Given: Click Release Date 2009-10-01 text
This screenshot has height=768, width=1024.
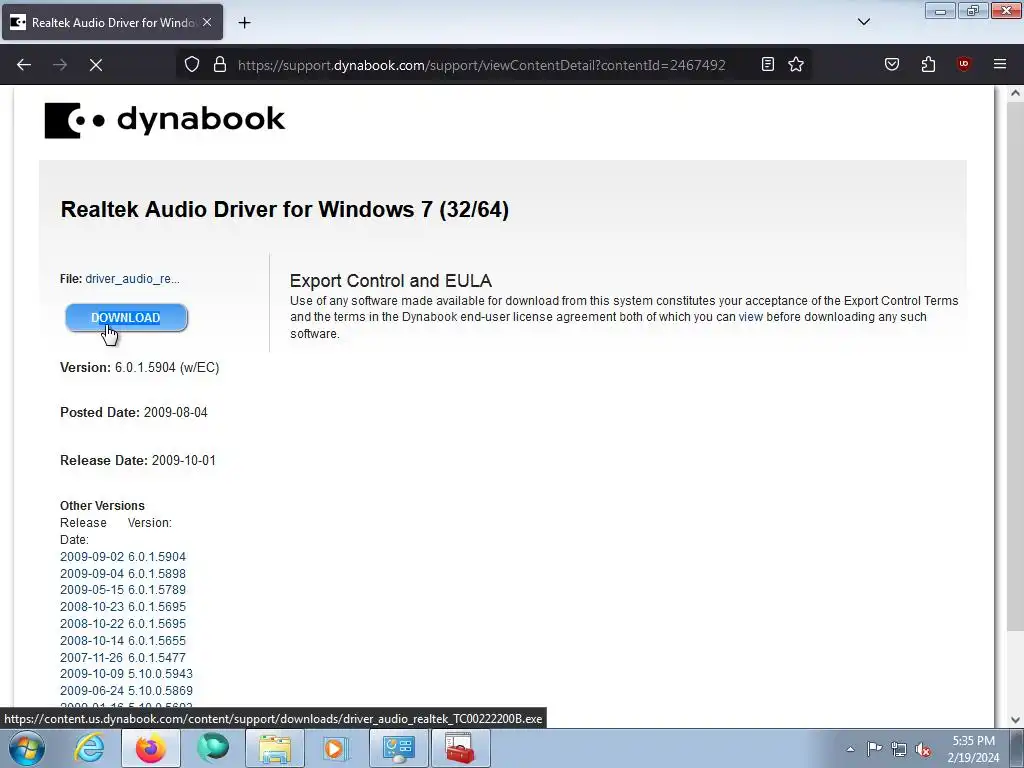Looking at the screenshot, I should [138, 460].
